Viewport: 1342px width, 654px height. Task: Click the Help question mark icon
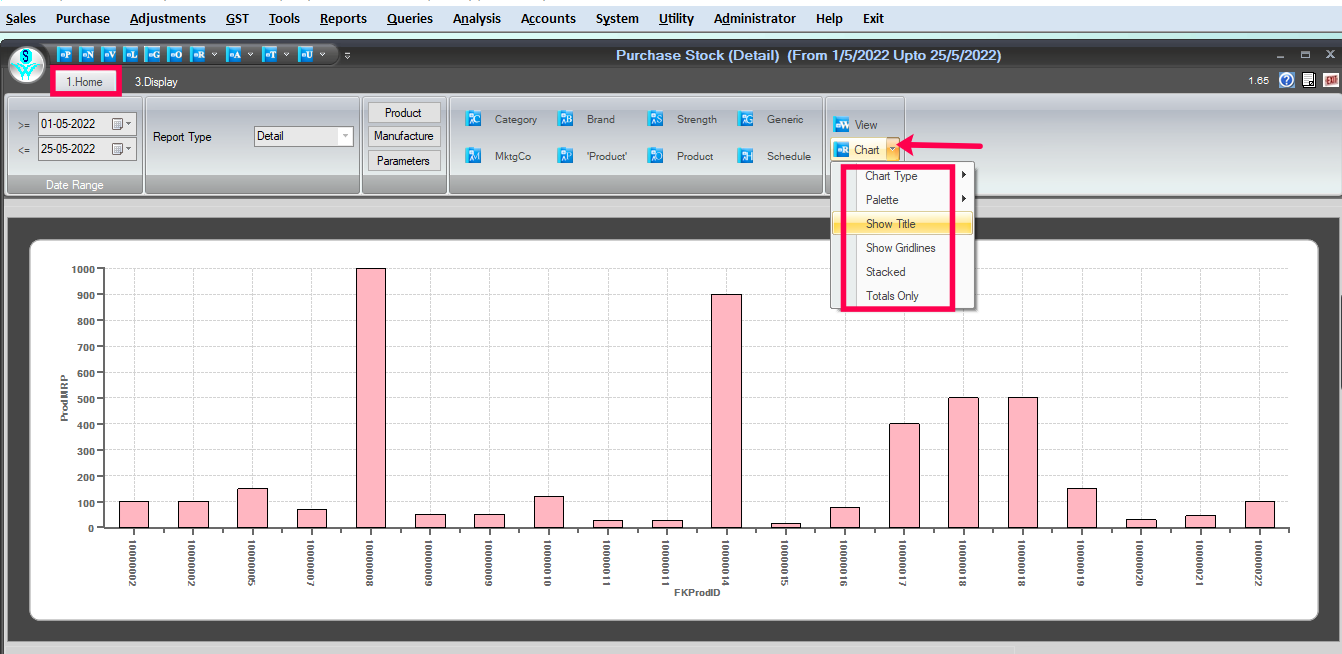click(1287, 80)
